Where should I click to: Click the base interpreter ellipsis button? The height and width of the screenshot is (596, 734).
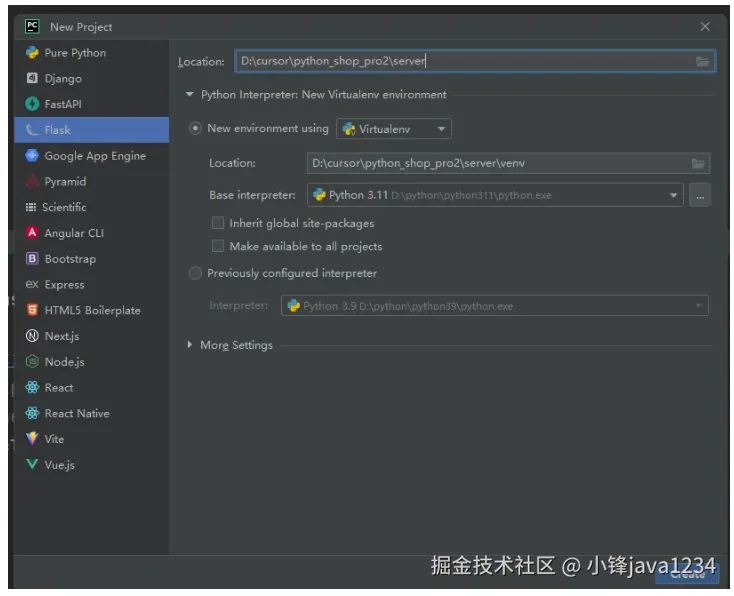pos(700,195)
